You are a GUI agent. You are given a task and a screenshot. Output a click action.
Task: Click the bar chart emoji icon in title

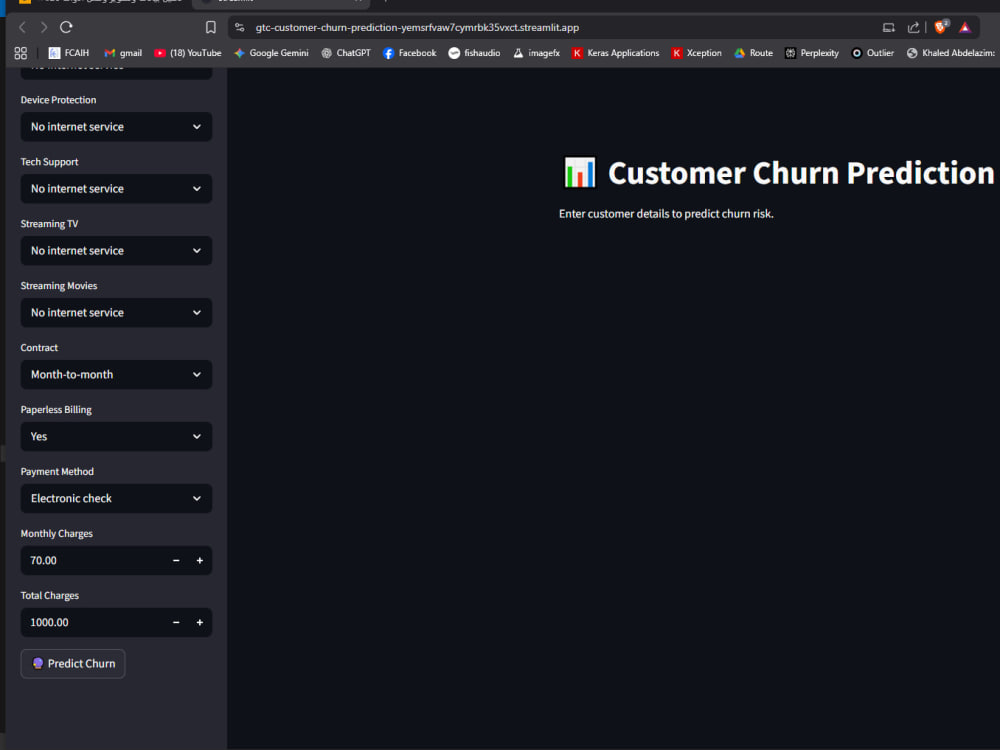point(580,172)
